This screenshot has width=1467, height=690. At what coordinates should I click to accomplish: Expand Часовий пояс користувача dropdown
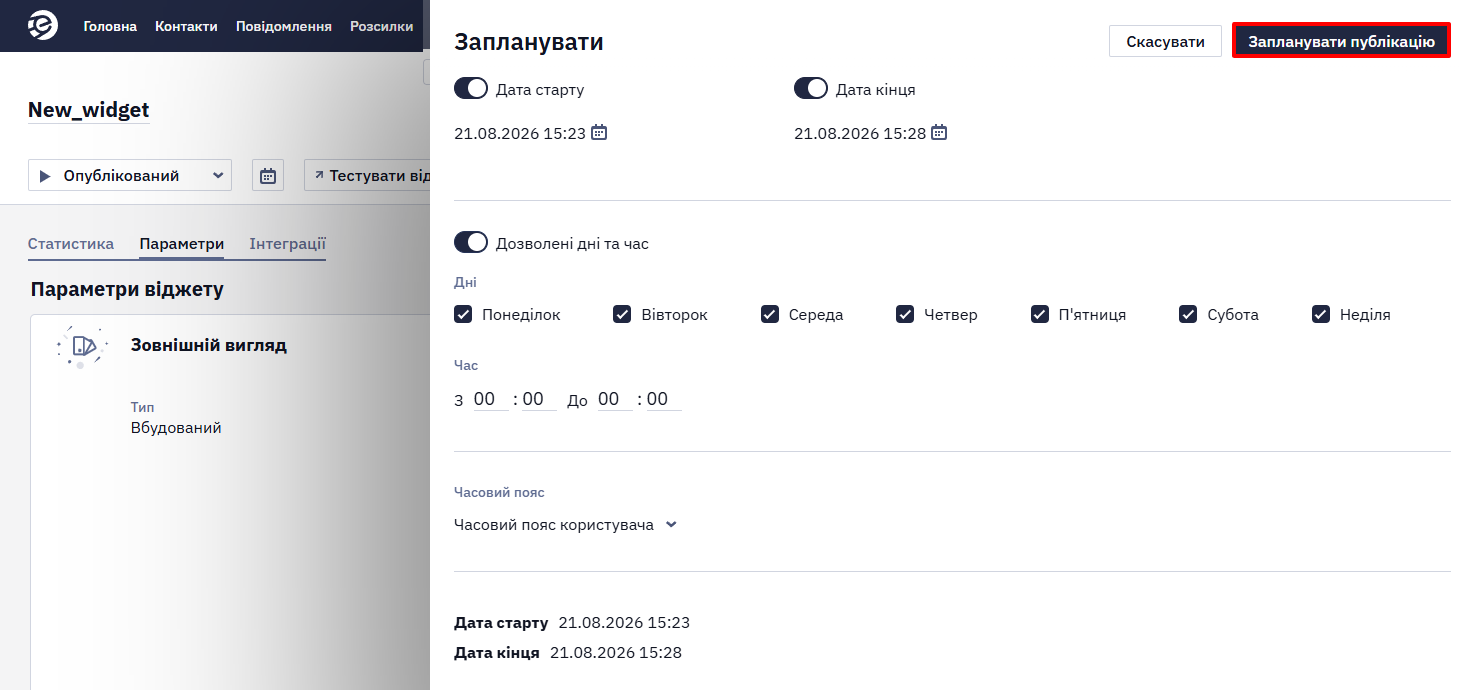coord(566,525)
